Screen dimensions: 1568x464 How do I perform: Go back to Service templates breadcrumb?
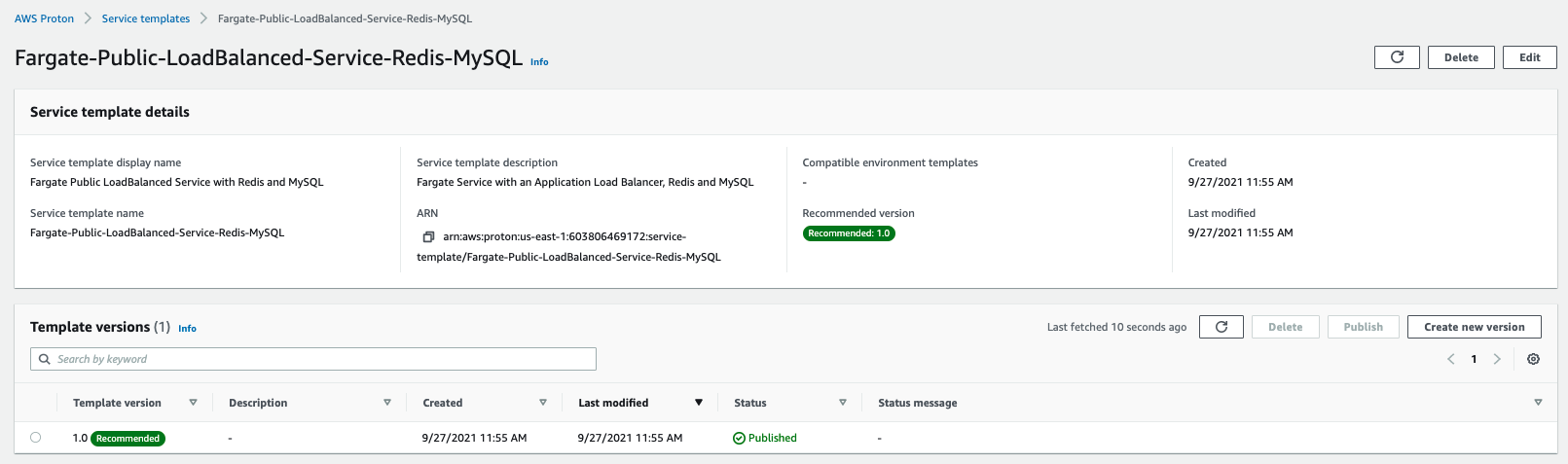pyautogui.click(x=146, y=18)
